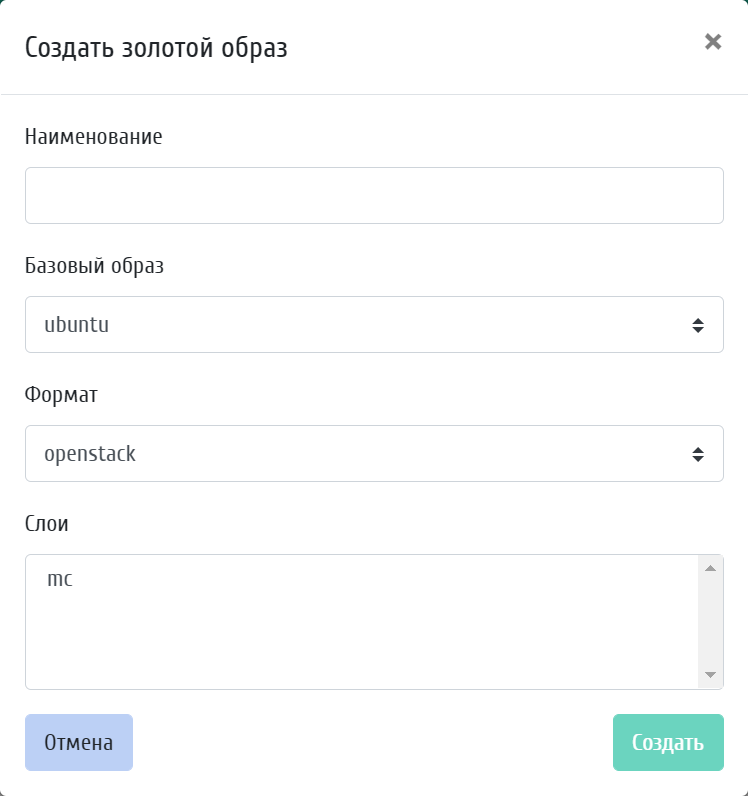The width and height of the screenshot is (748, 796).
Task: Select the mc layer in Слои
Action: (x=60, y=579)
